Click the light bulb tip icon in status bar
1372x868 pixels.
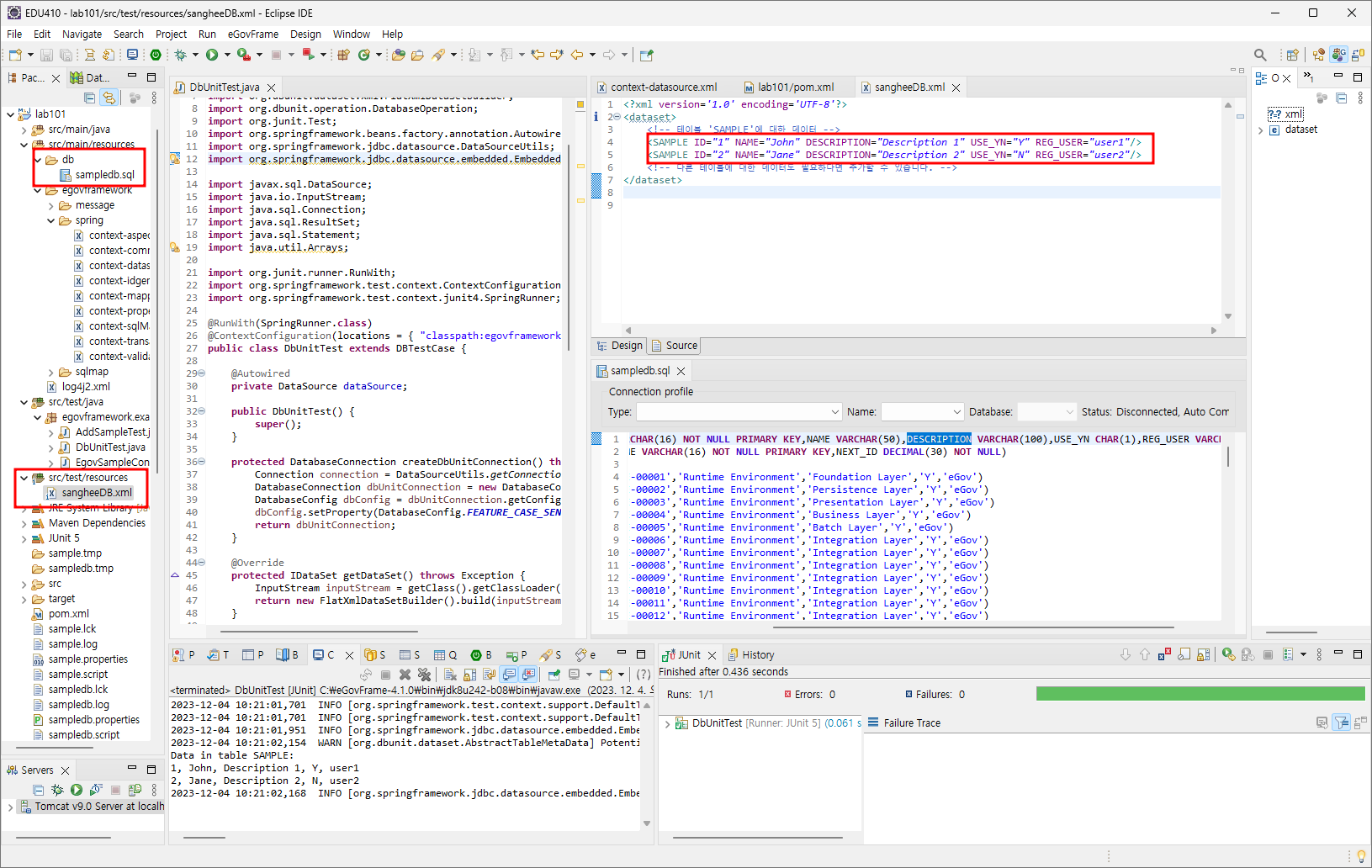(1361, 856)
